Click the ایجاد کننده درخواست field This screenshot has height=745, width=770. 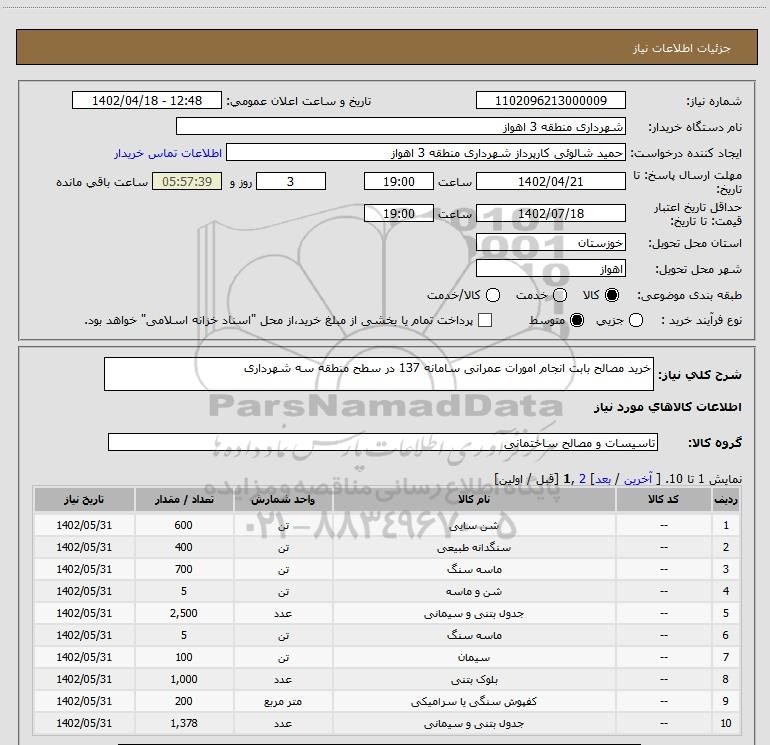point(426,152)
